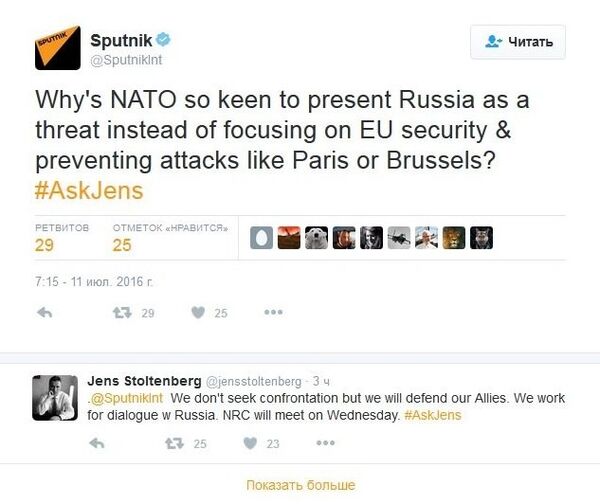Like the Sputnik tweet showing 25
600x504 pixels.
(198, 313)
